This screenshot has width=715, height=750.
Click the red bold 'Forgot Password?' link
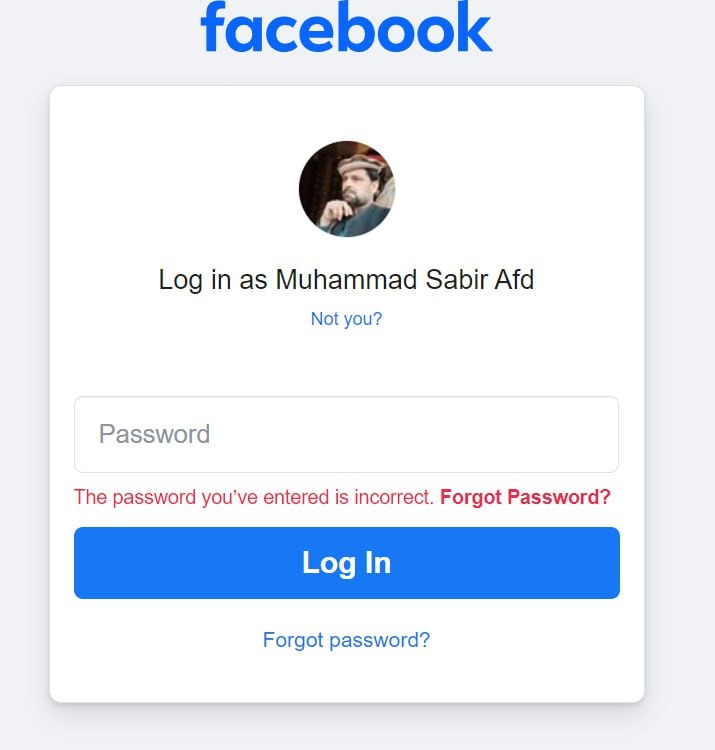coord(525,497)
